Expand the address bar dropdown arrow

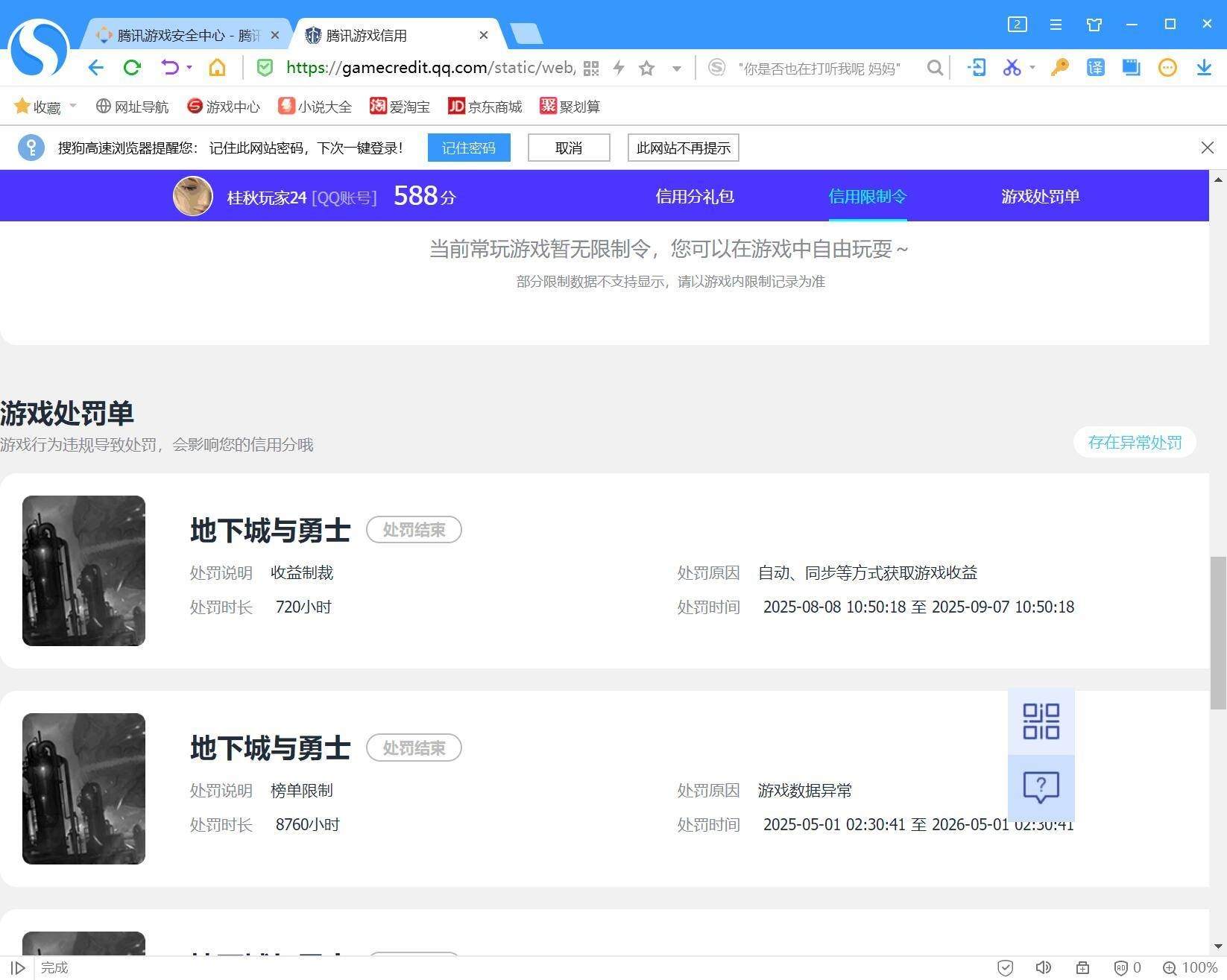677,69
